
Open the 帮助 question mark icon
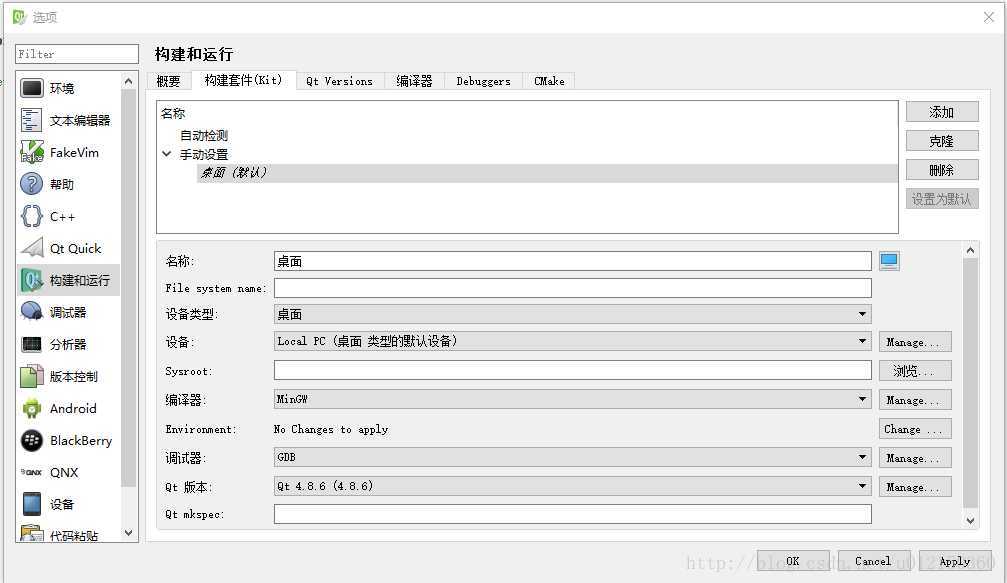(31, 184)
